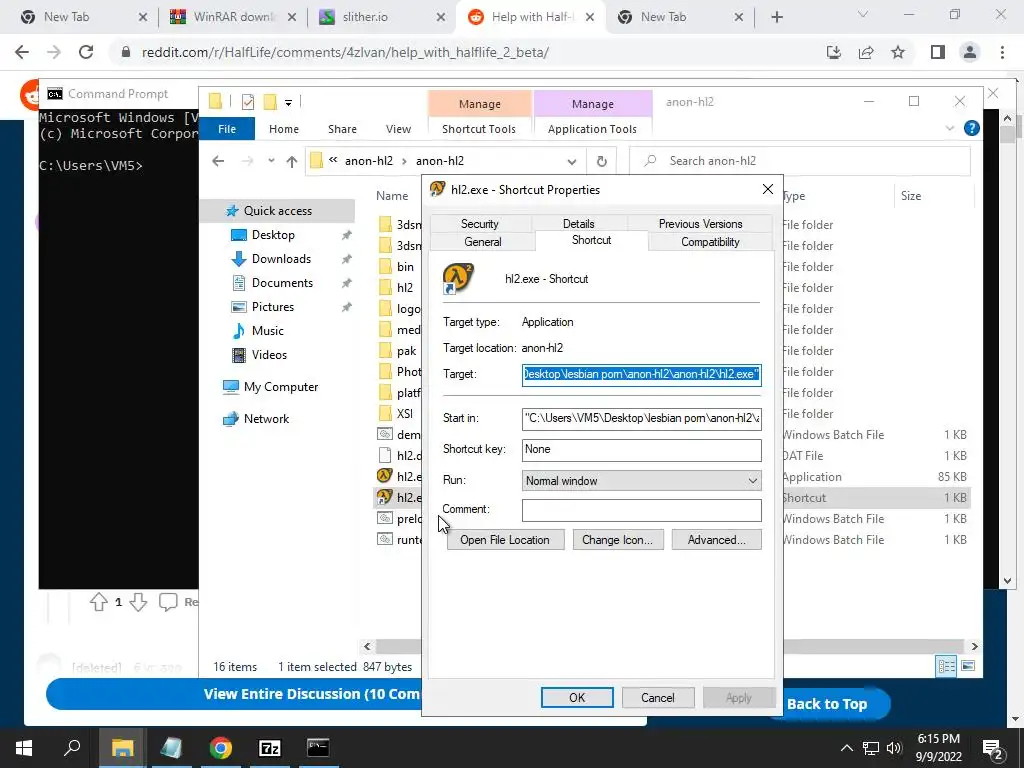Viewport: 1024px width, 768px height.
Task: Select Pictures in navigation pane
Action: coord(272,307)
